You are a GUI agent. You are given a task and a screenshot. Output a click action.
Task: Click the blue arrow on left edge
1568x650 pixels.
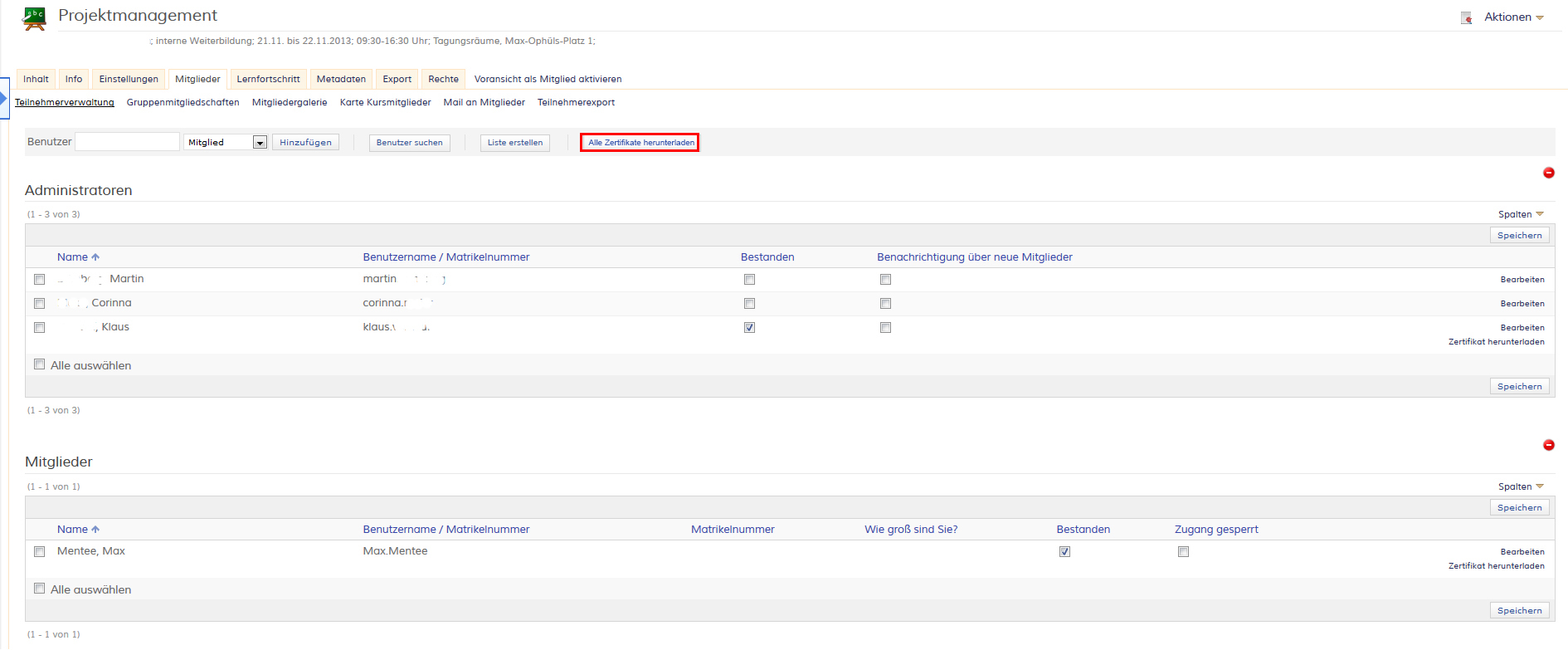3,99
